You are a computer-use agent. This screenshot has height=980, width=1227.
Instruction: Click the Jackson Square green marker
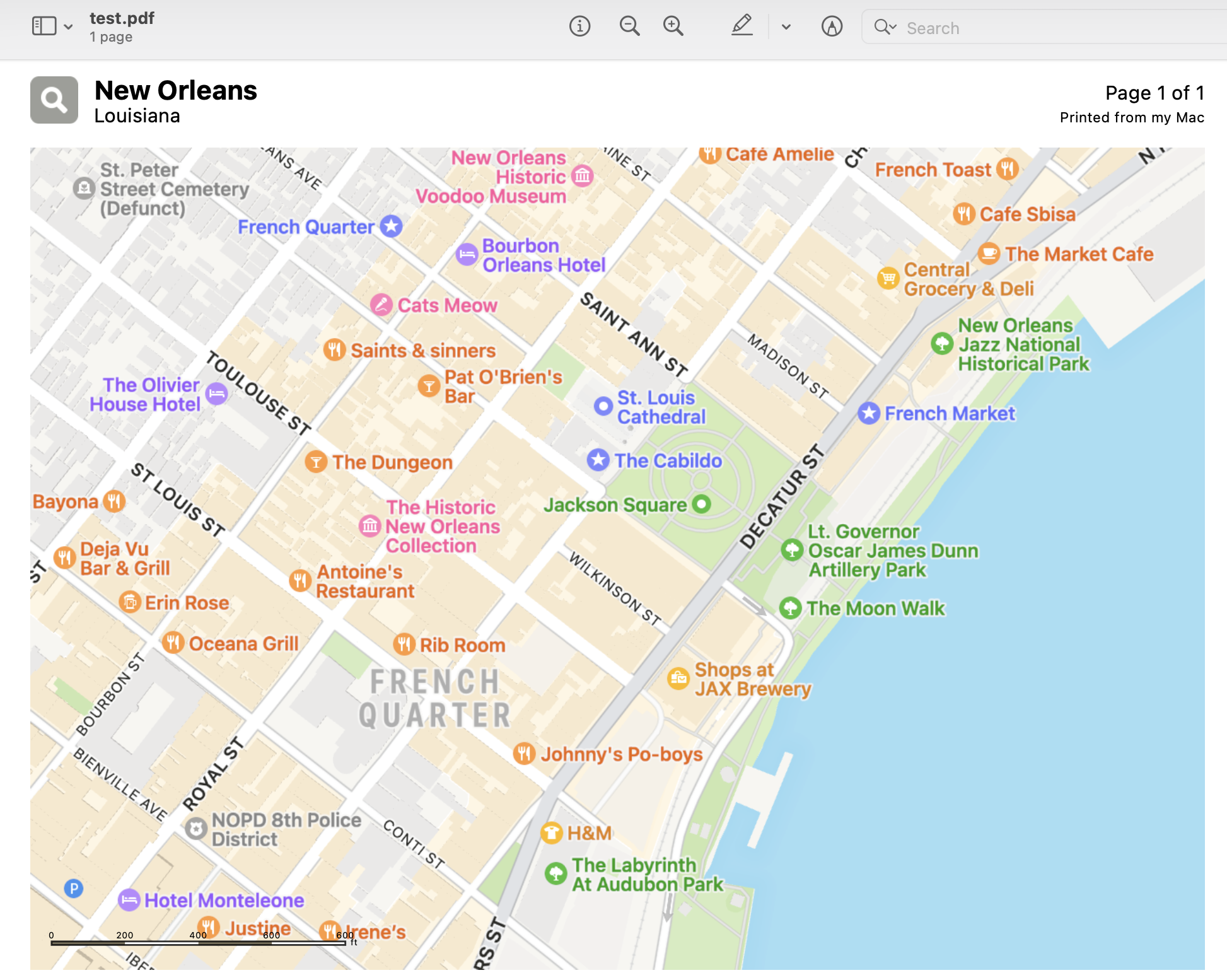[701, 504]
